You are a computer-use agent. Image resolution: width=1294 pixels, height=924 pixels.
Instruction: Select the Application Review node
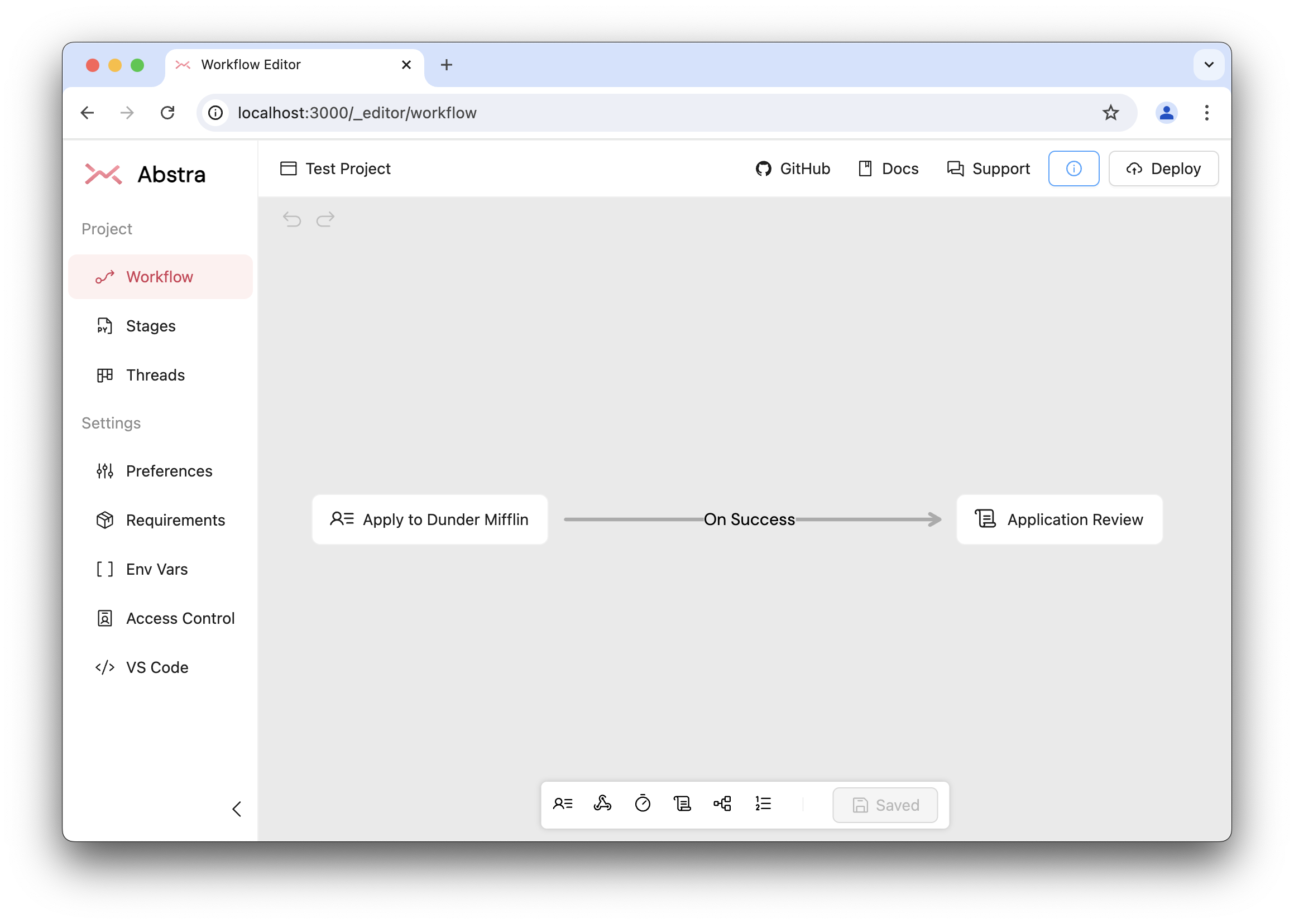(1060, 519)
